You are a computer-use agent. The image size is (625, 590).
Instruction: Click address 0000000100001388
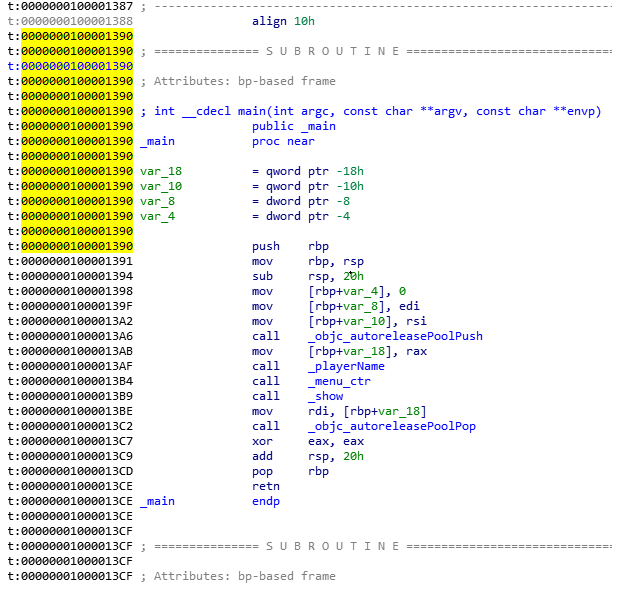77,21
